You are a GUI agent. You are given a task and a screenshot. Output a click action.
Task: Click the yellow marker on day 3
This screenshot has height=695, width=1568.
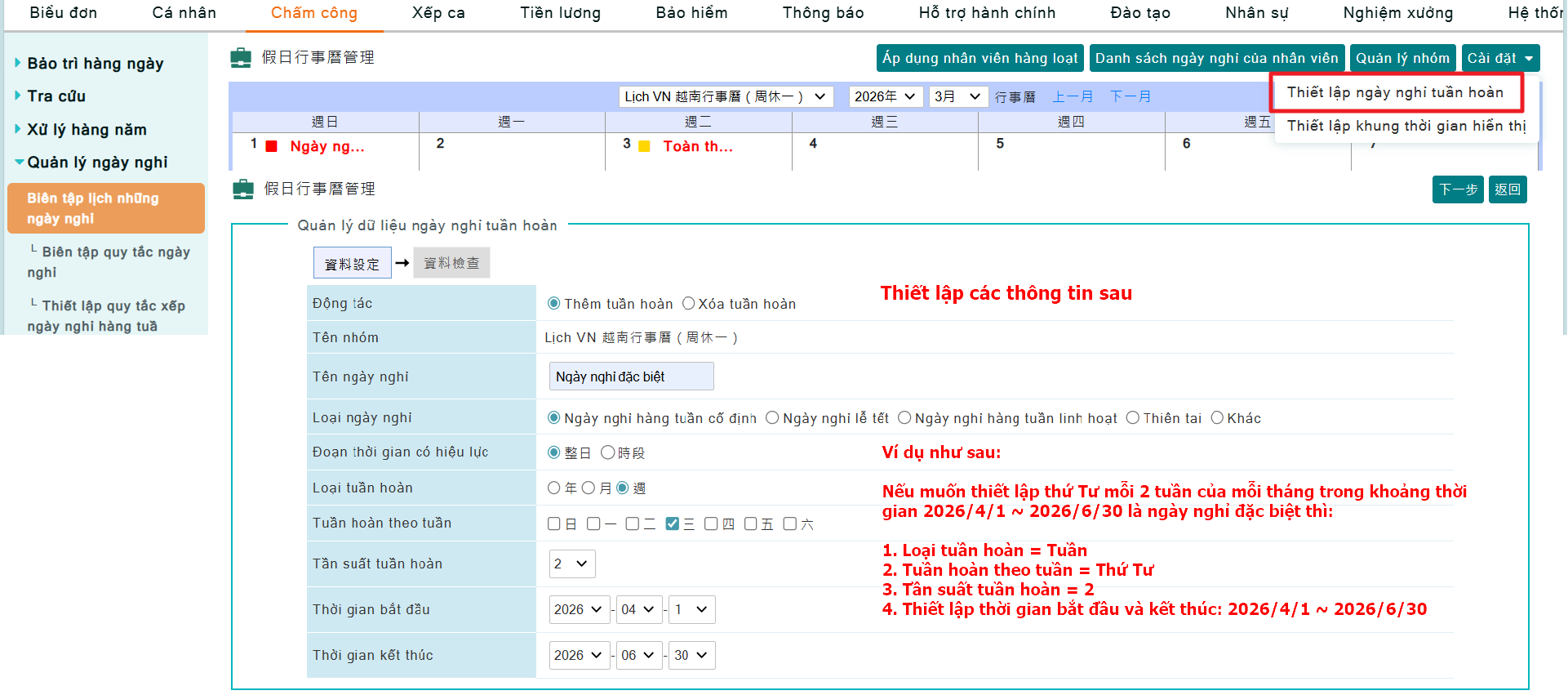click(644, 146)
